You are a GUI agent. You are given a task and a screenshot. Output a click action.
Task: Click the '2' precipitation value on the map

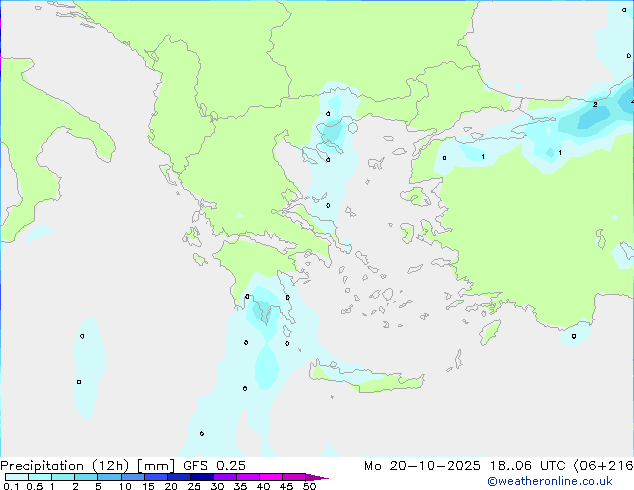click(595, 105)
